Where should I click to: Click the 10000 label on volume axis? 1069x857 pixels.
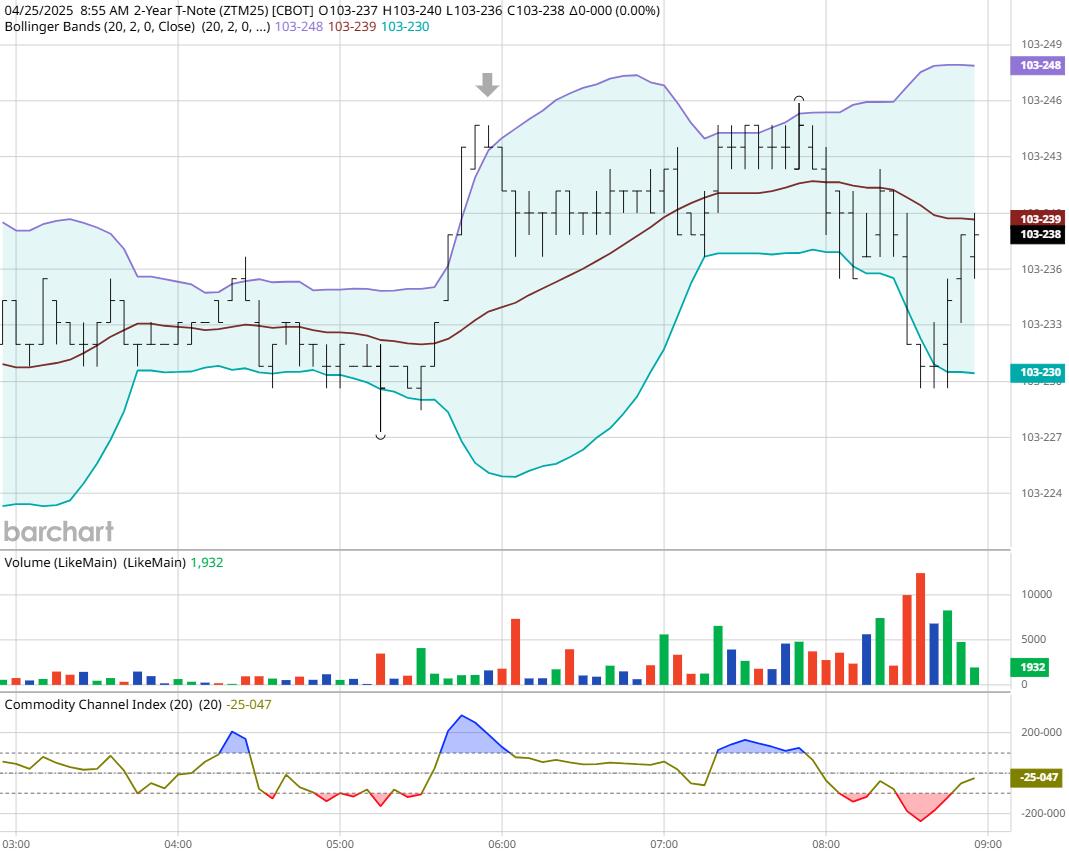(1036, 594)
